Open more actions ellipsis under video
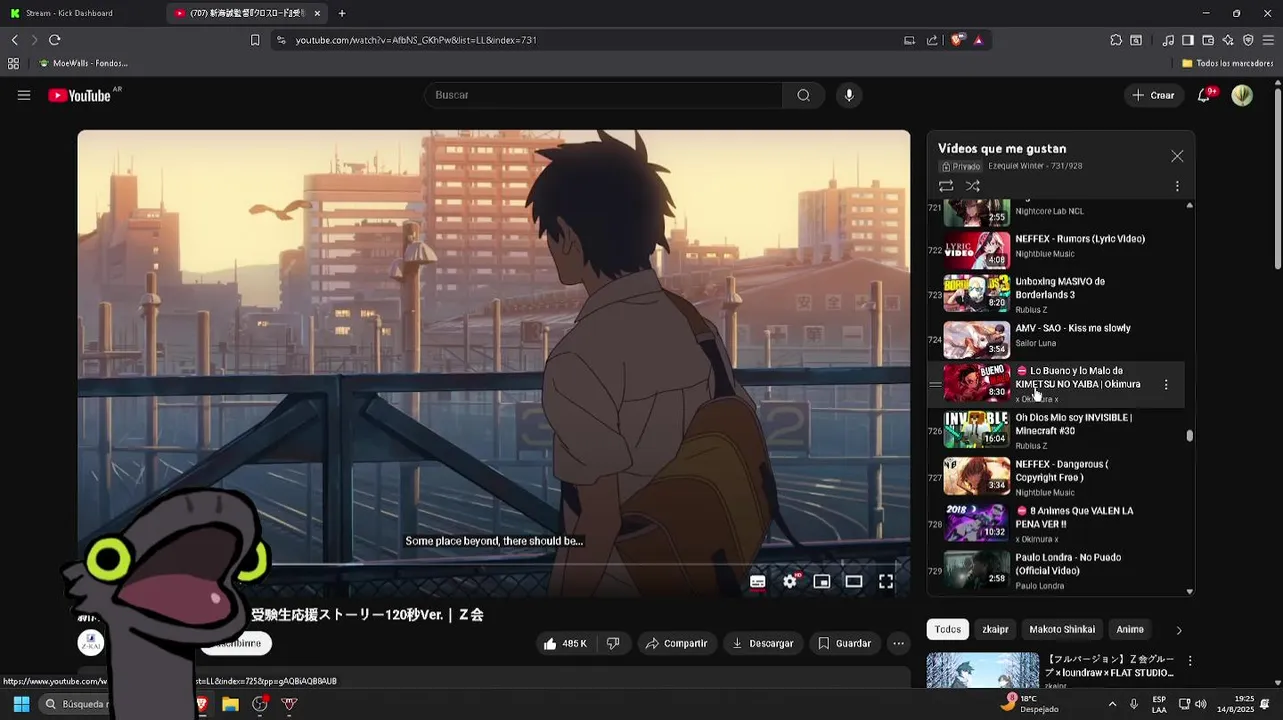The width and height of the screenshot is (1283, 720). coord(899,643)
